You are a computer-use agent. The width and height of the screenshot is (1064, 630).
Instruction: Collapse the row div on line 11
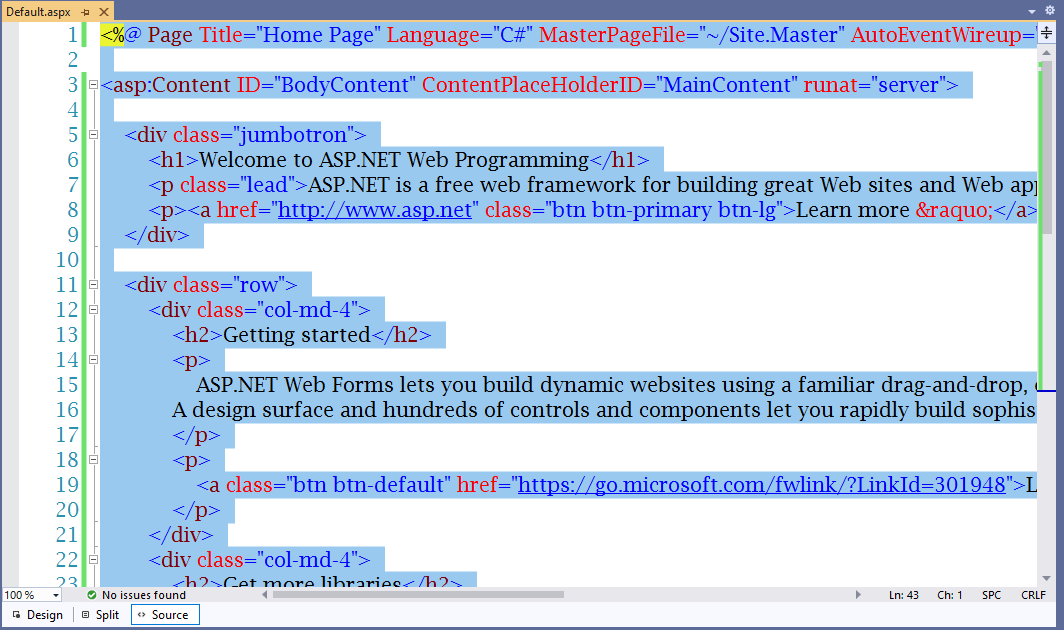pos(94,284)
